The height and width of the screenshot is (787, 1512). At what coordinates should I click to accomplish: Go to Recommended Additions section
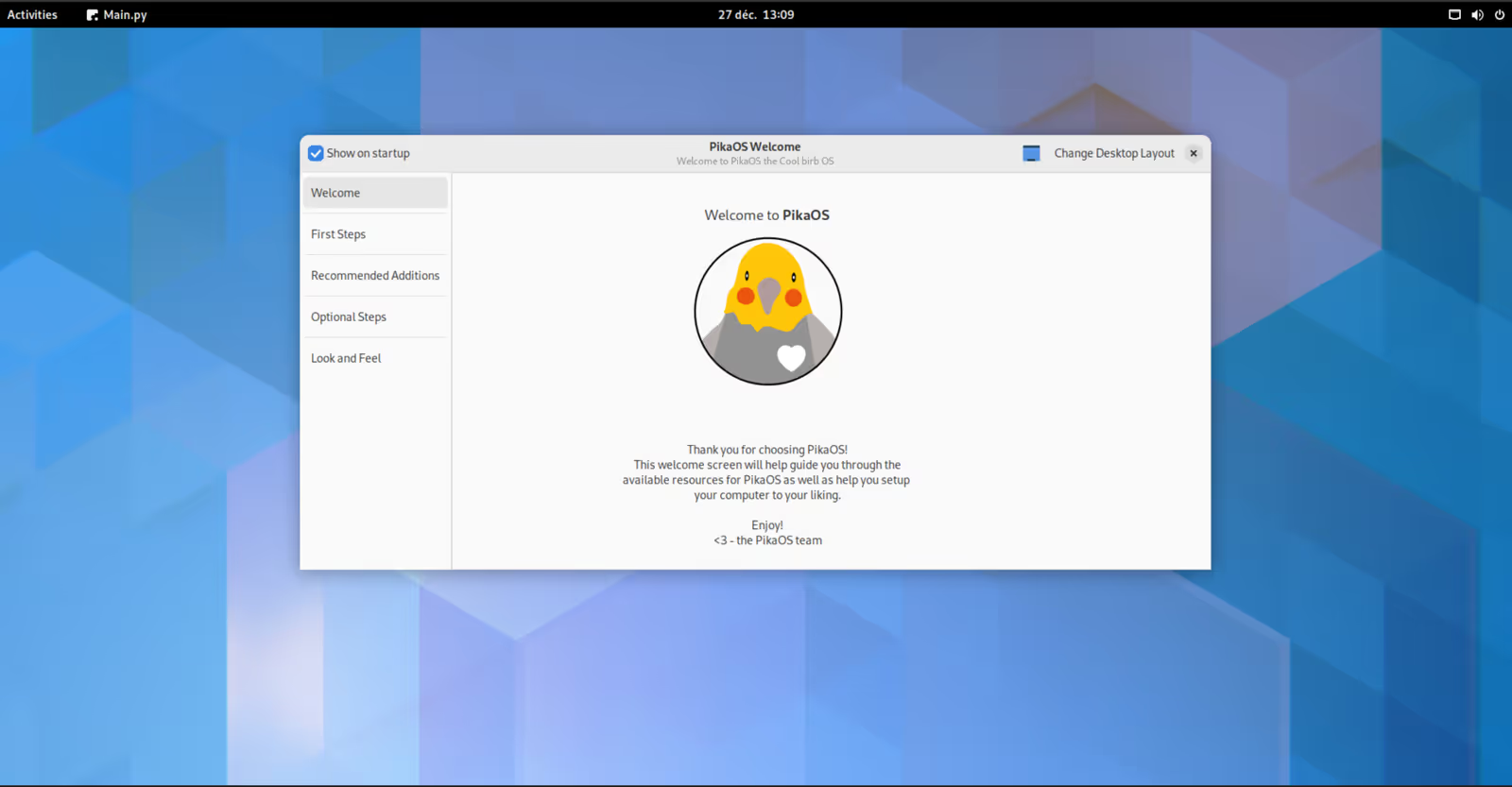point(375,276)
